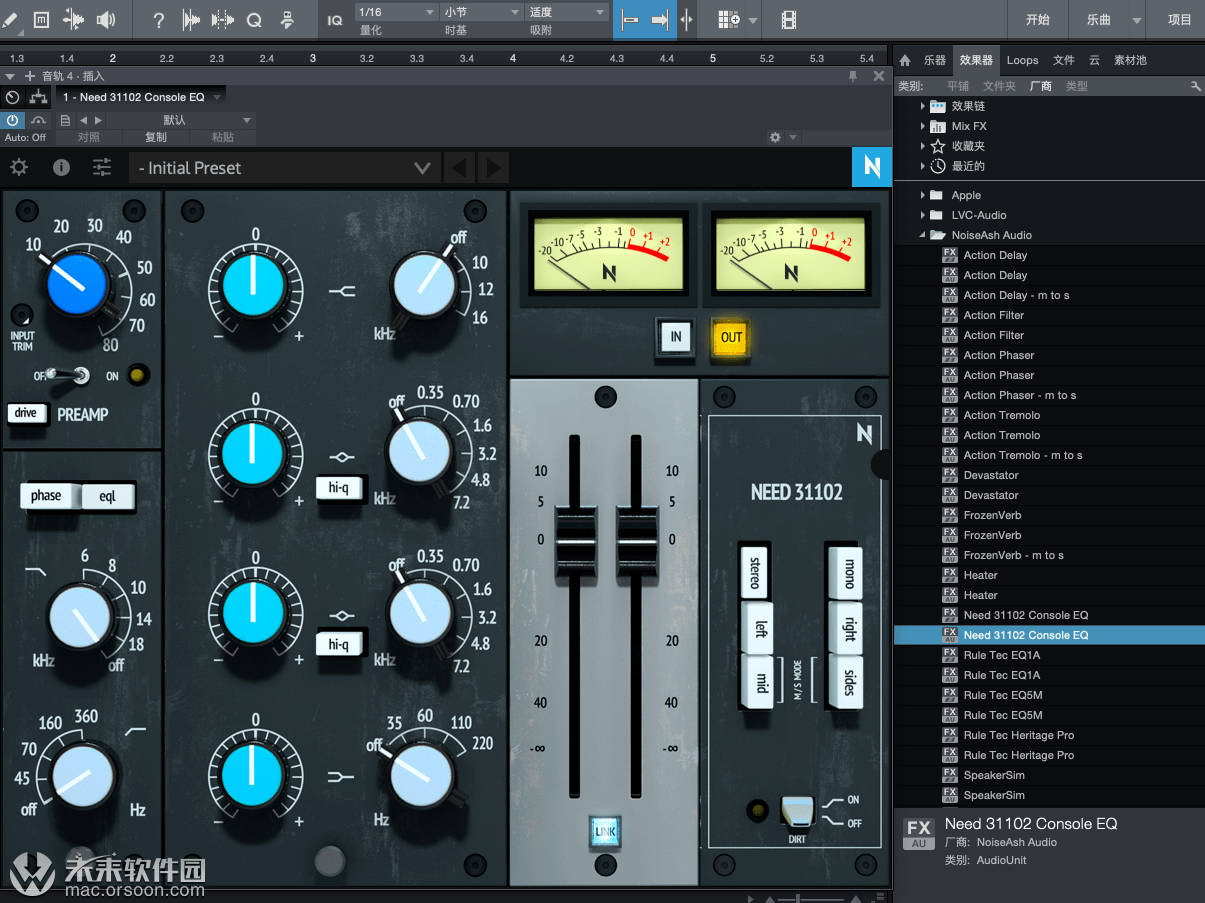Click bar 3 on the timeline ruler
The height and width of the screenshot is (903, 1205).
point(313,59)
